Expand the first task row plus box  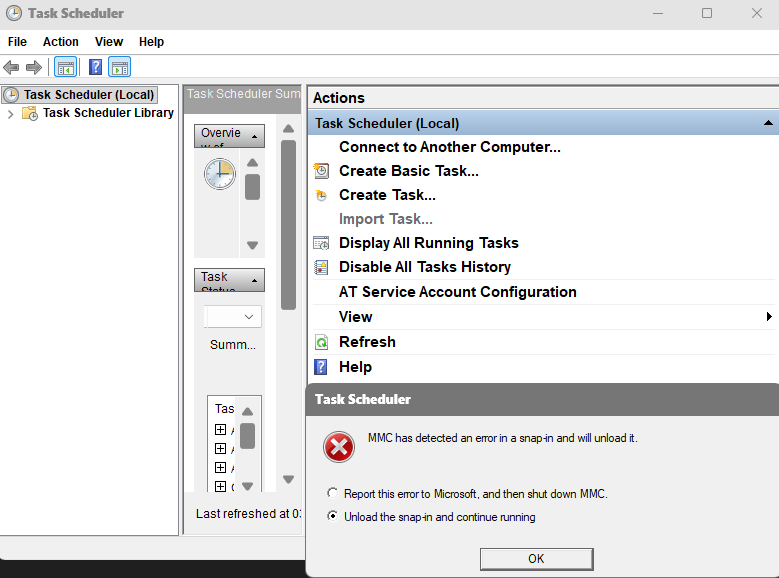pos(220,429)
